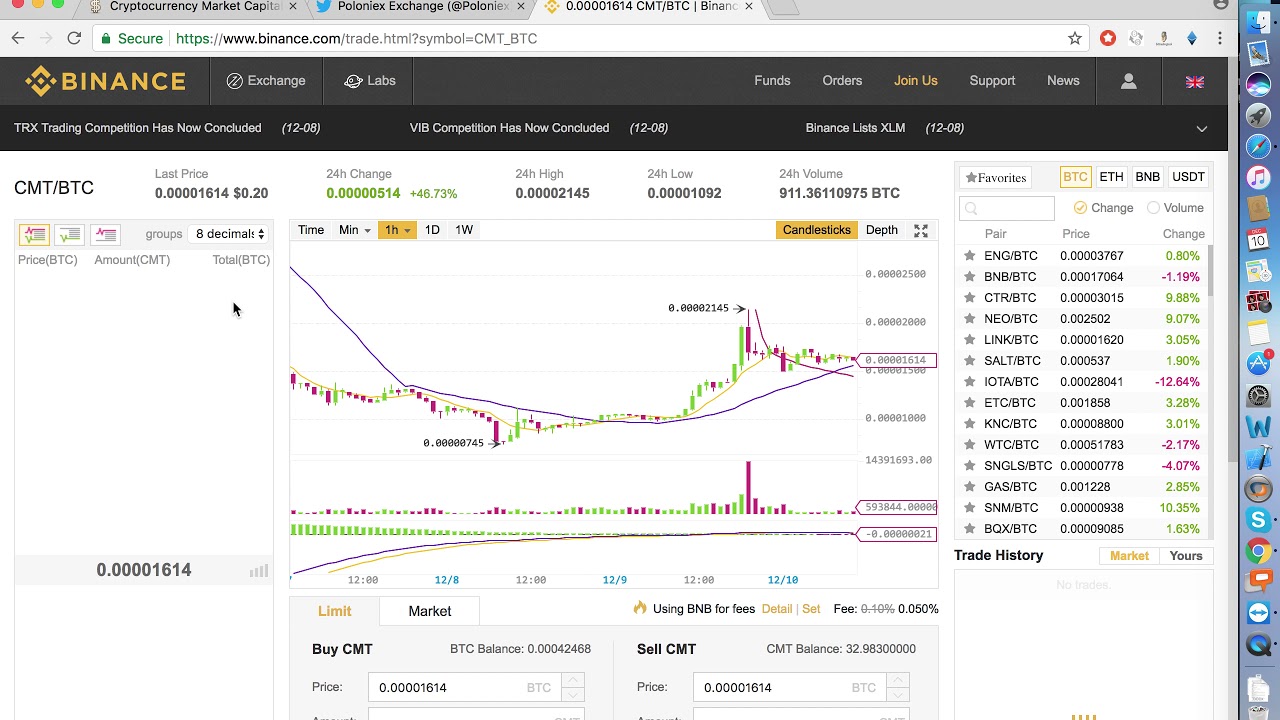
Task: Switch chart to Candlesticks view
Action: click(817, 230)
